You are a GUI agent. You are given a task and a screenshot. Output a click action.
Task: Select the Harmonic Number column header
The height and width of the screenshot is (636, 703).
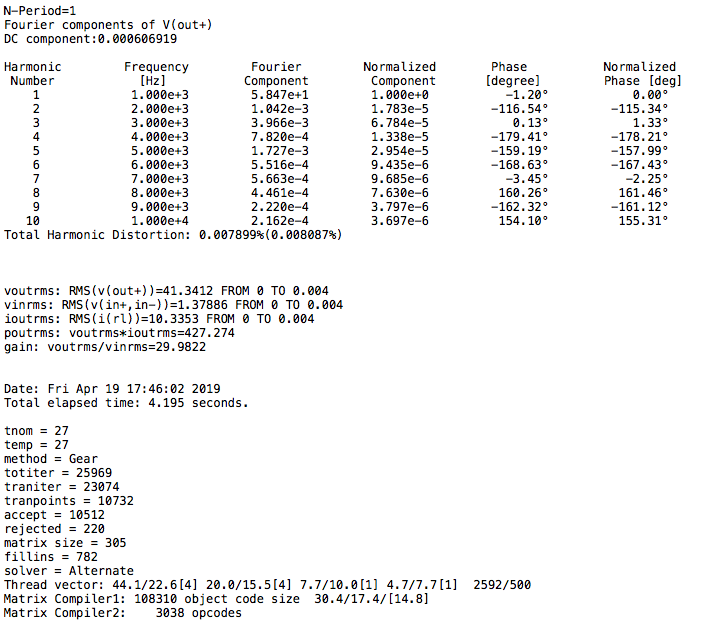[x=32, y=74]
